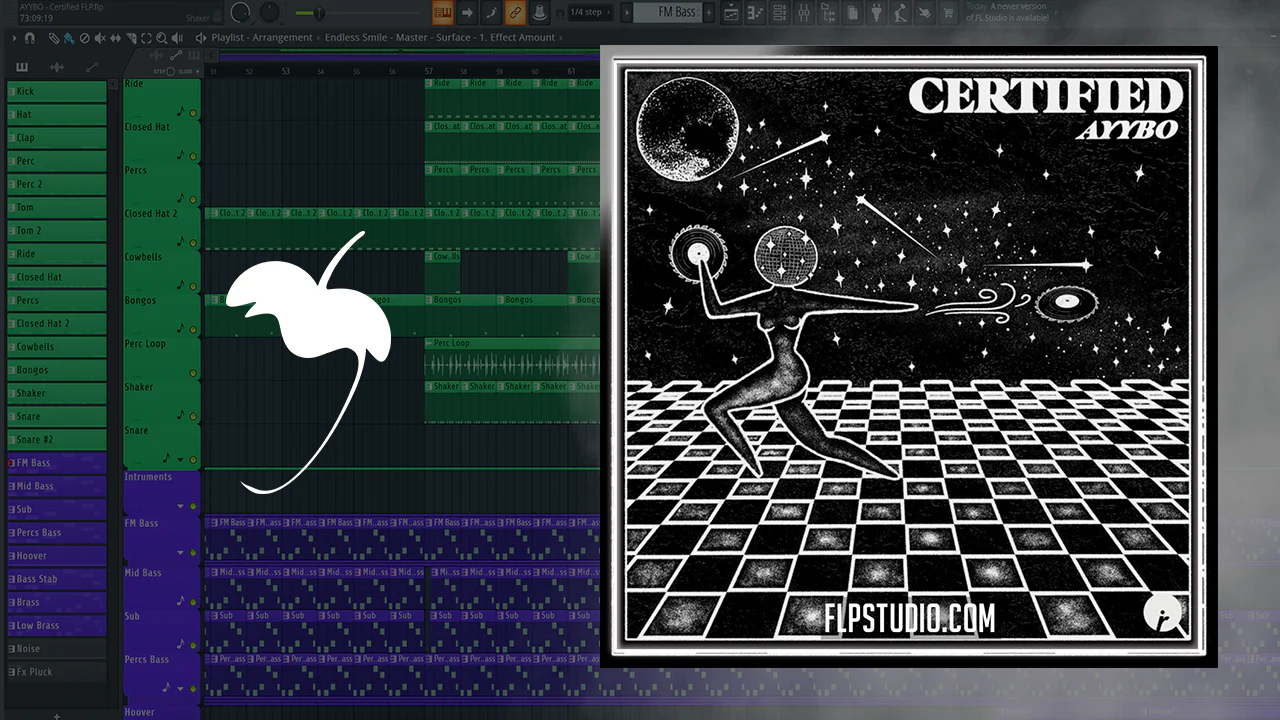The height and width of the screenshot is (720, 1280).
Task: Mute the Ride track with its green LED
Action: click(x=193, y=112)
